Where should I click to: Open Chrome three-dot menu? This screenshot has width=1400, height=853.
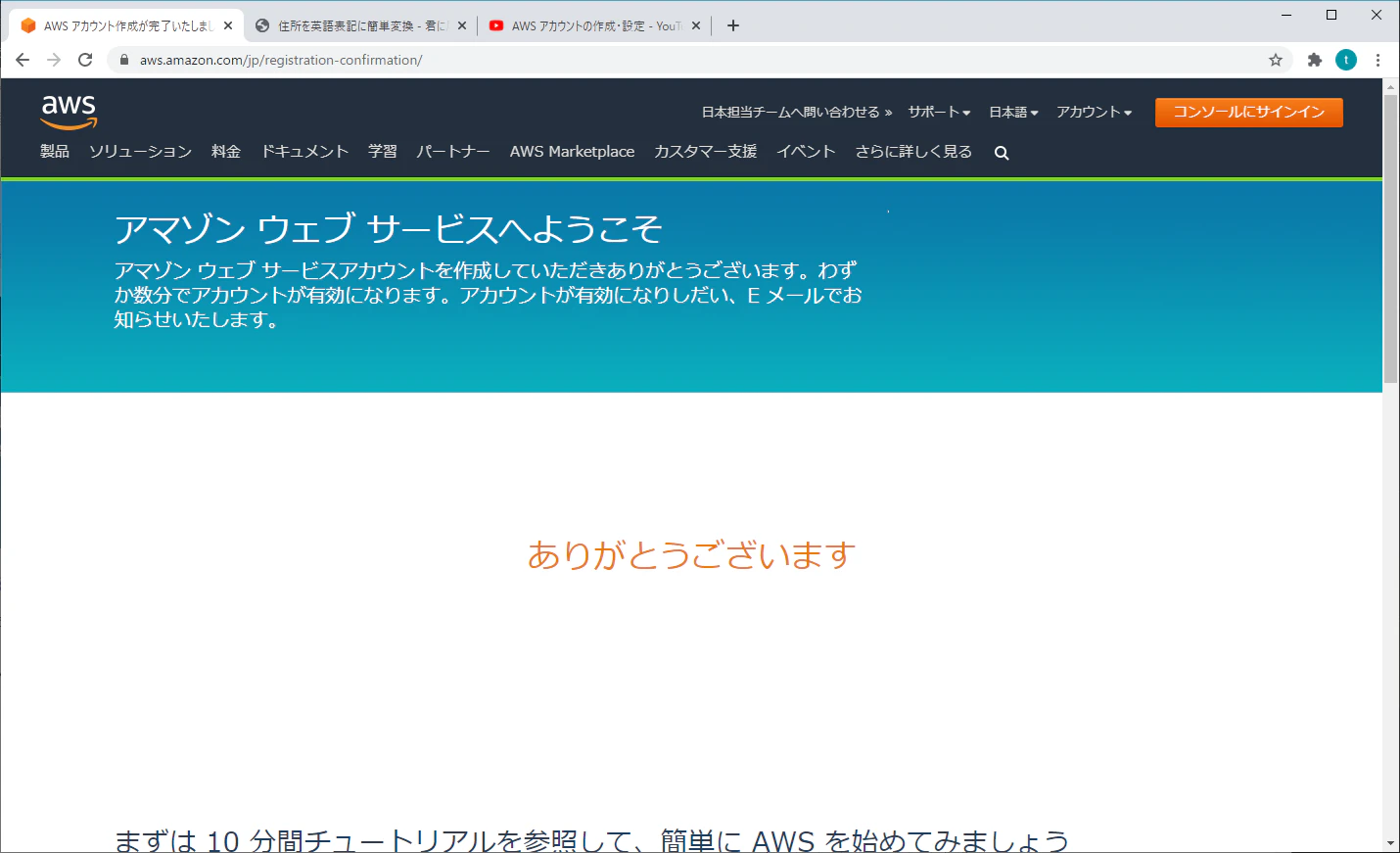click(x=1377, y=60)
